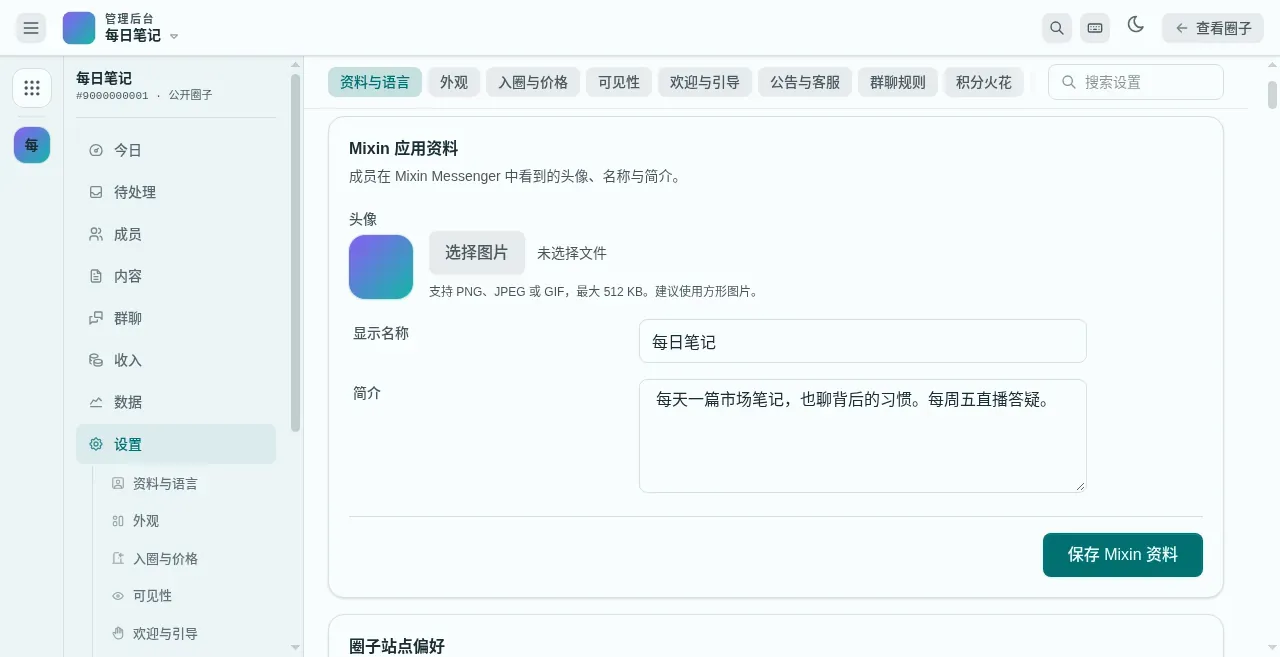Open 收入 in sidebar
The width and height of the screenshot is (1280, 657).
[x=176, y=360]
